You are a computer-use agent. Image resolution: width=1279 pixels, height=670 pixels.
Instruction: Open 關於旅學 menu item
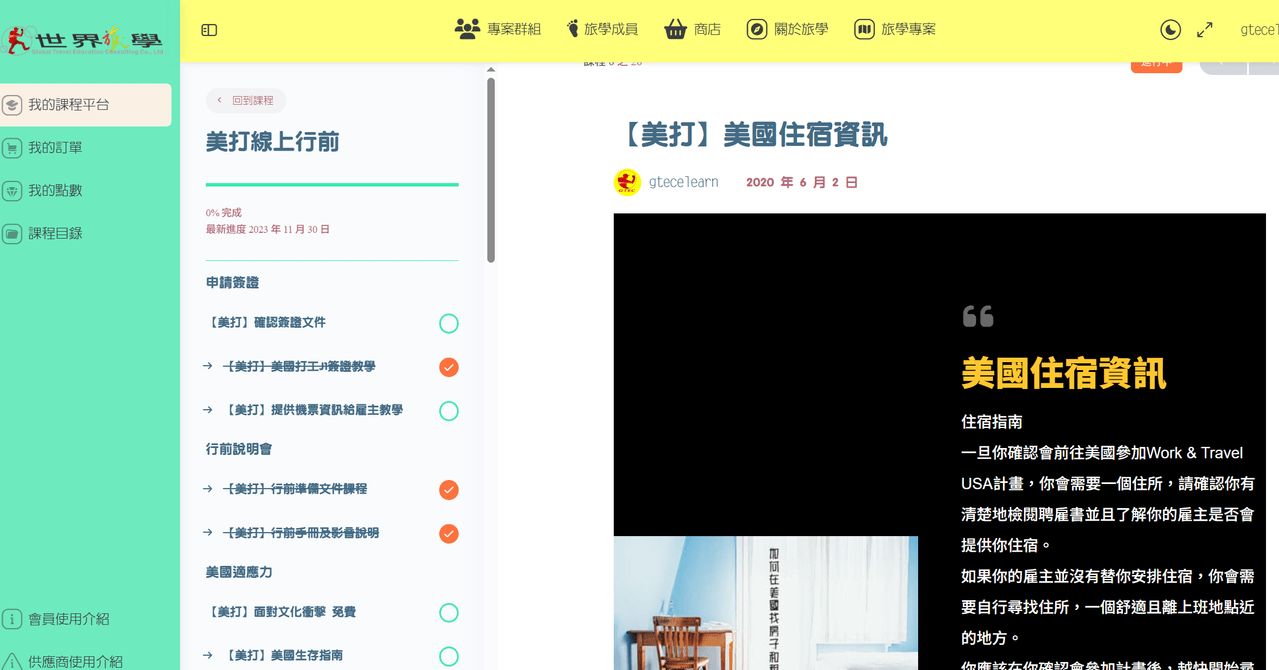point(788,29)
